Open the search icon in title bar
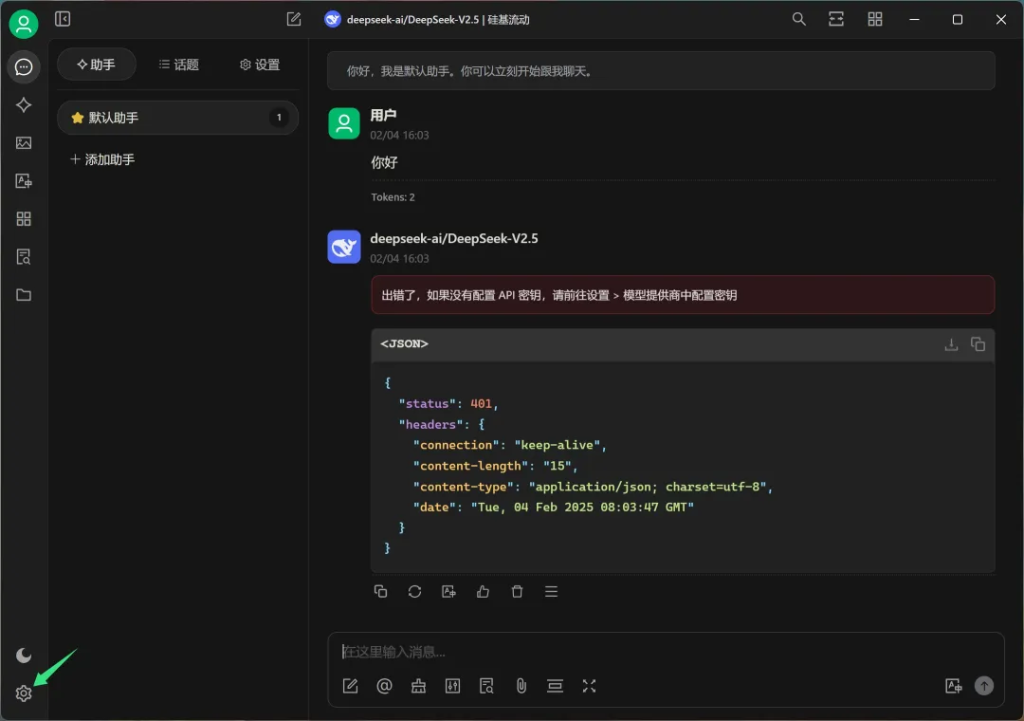 (799, 19)
